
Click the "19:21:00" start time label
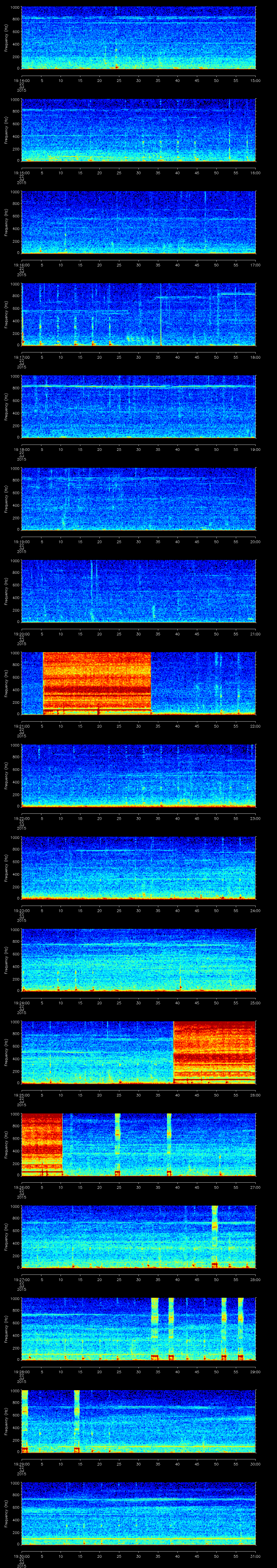click(21, 726)
